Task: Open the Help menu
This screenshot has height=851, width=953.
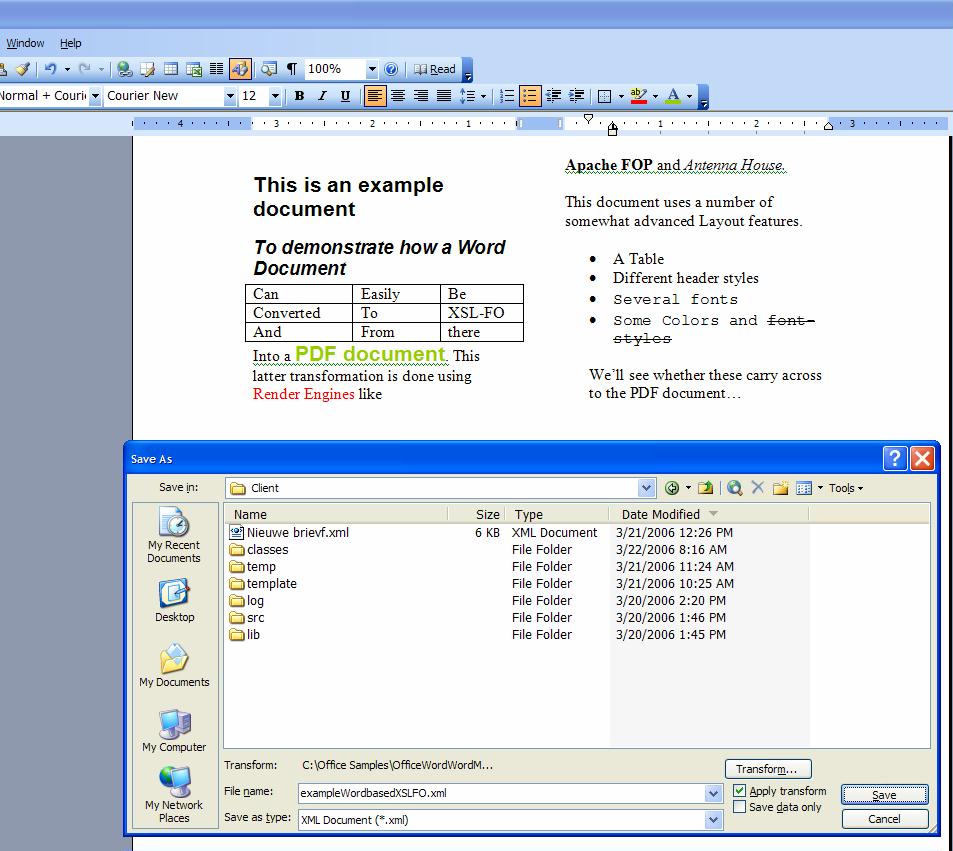Action: pos(70,43)
